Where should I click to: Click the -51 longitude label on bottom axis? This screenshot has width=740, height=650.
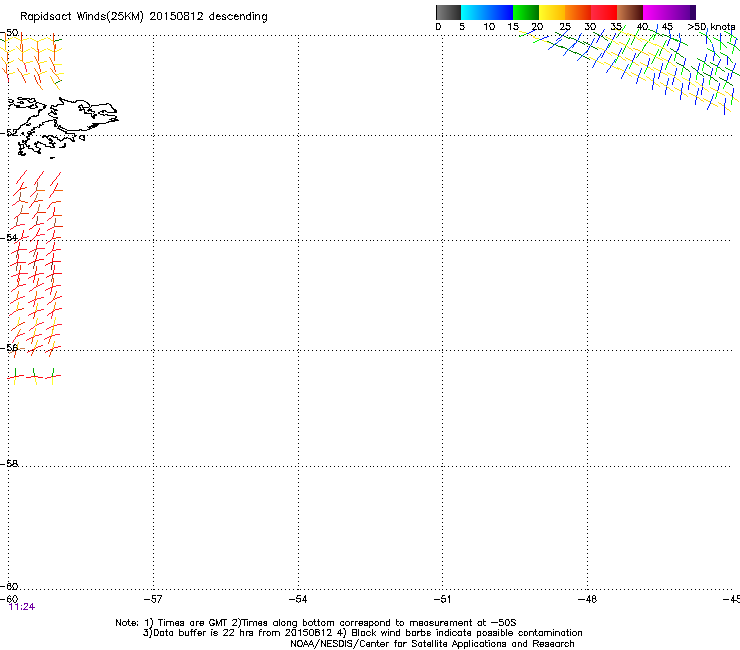(x=442, y=599)
